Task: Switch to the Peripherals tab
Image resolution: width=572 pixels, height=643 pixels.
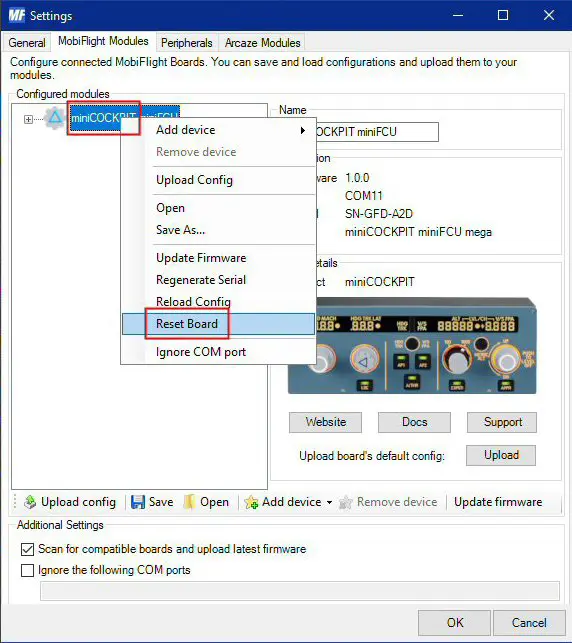Action: (x=187, y=43)
